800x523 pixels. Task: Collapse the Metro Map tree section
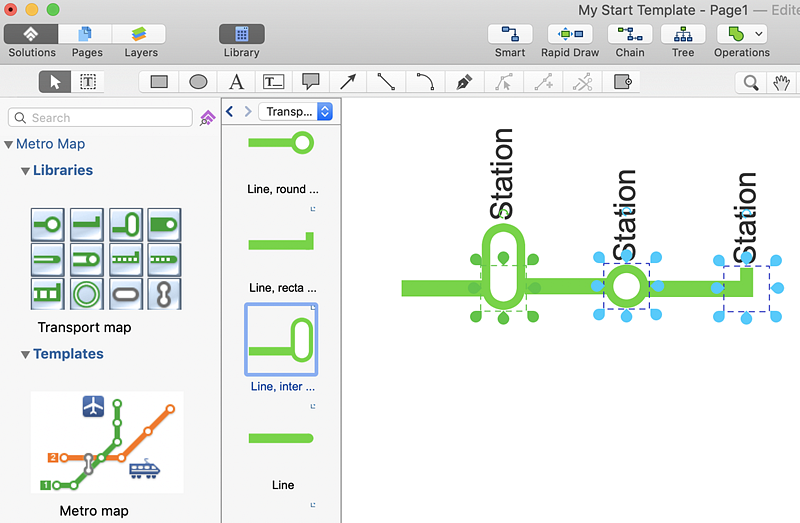(x=9, y=144)
